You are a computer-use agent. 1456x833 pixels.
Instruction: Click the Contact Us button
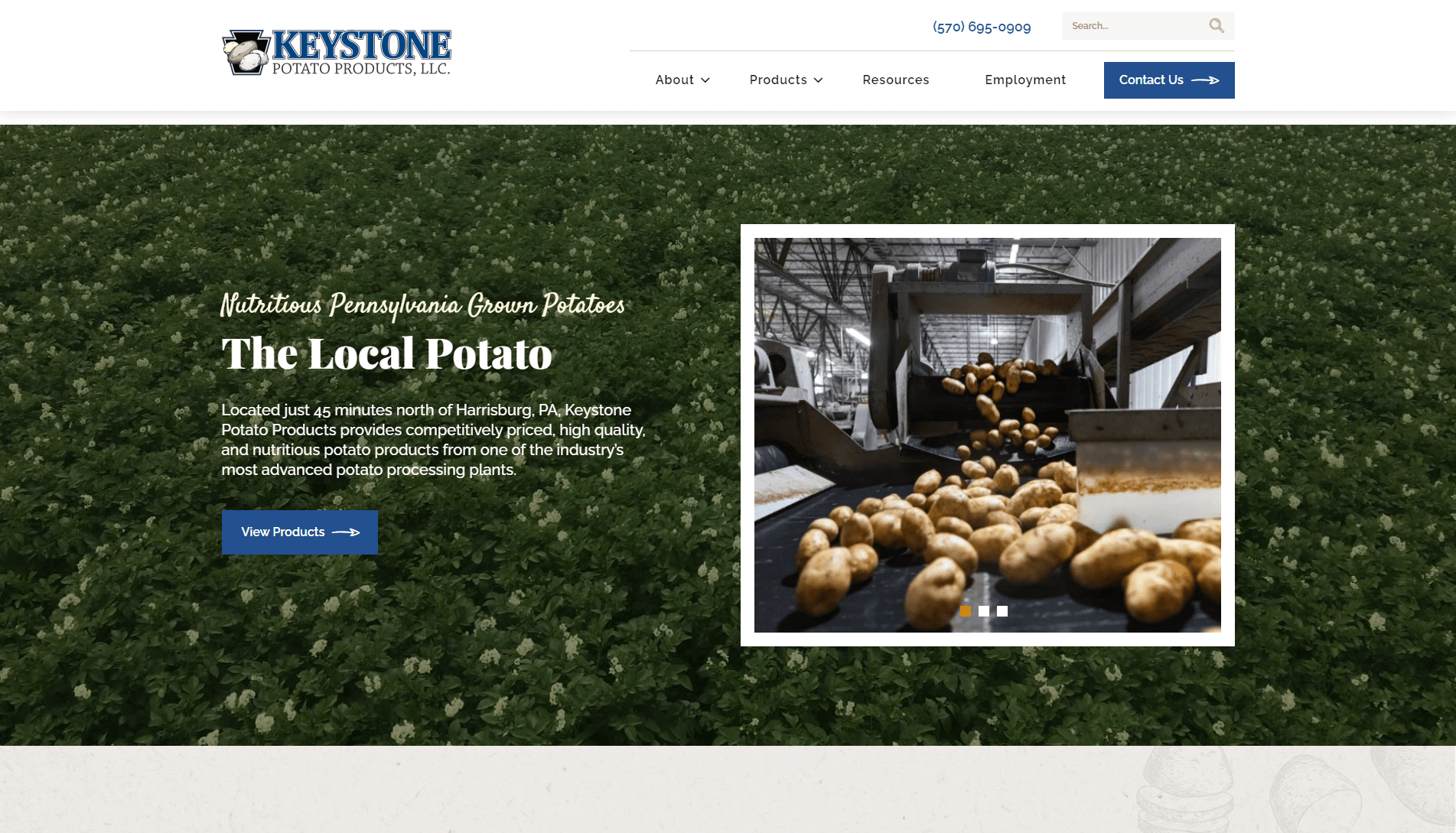[x=1169, y=80]
